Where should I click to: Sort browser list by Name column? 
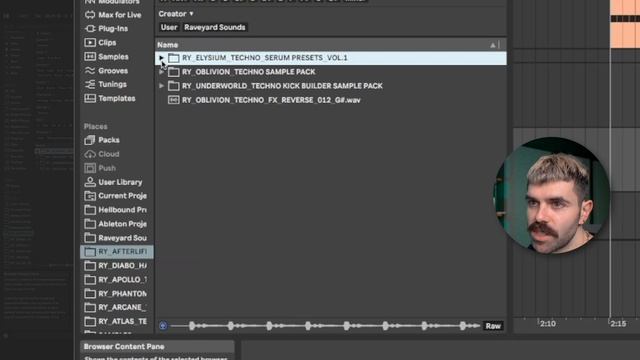[x=167, y=45]
